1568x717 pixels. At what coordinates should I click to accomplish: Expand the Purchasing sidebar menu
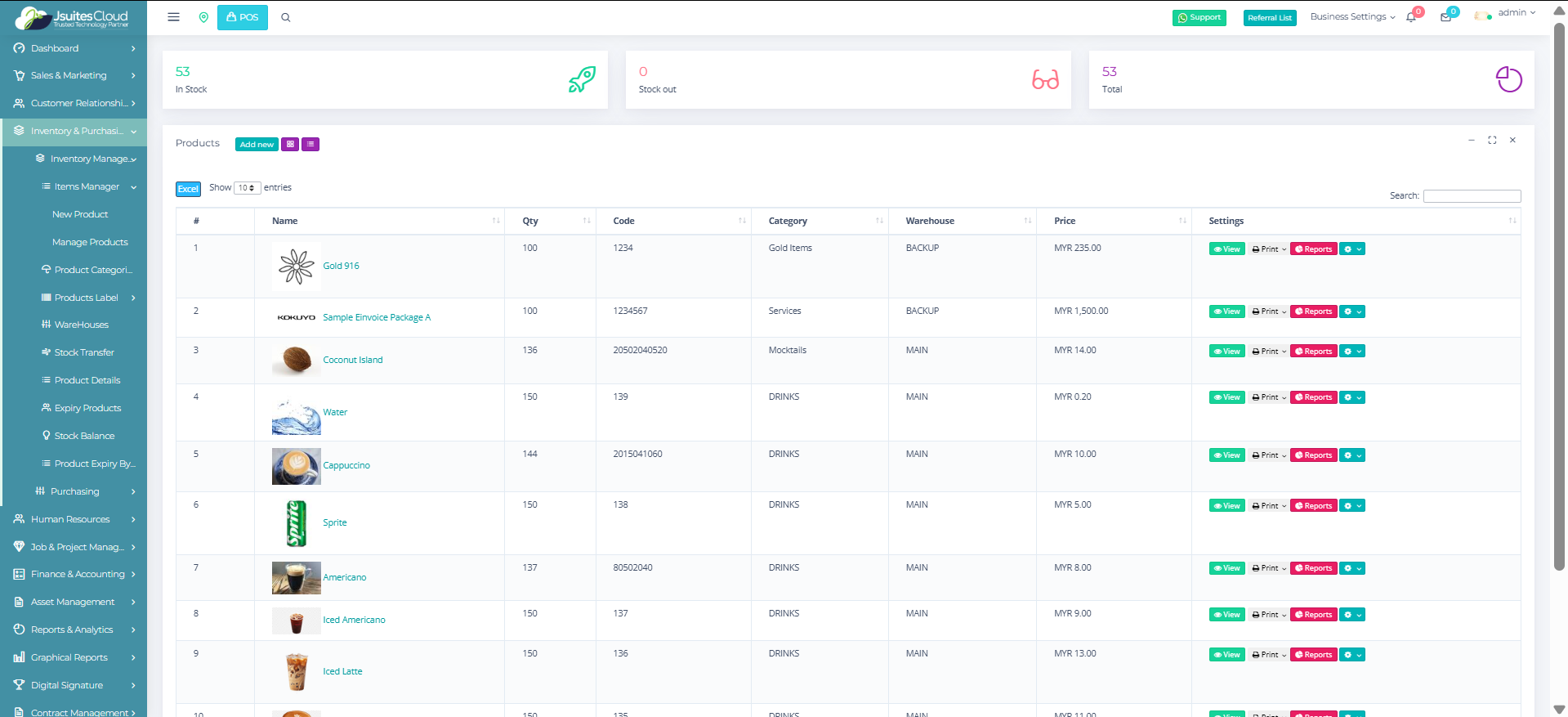point(75,491)
